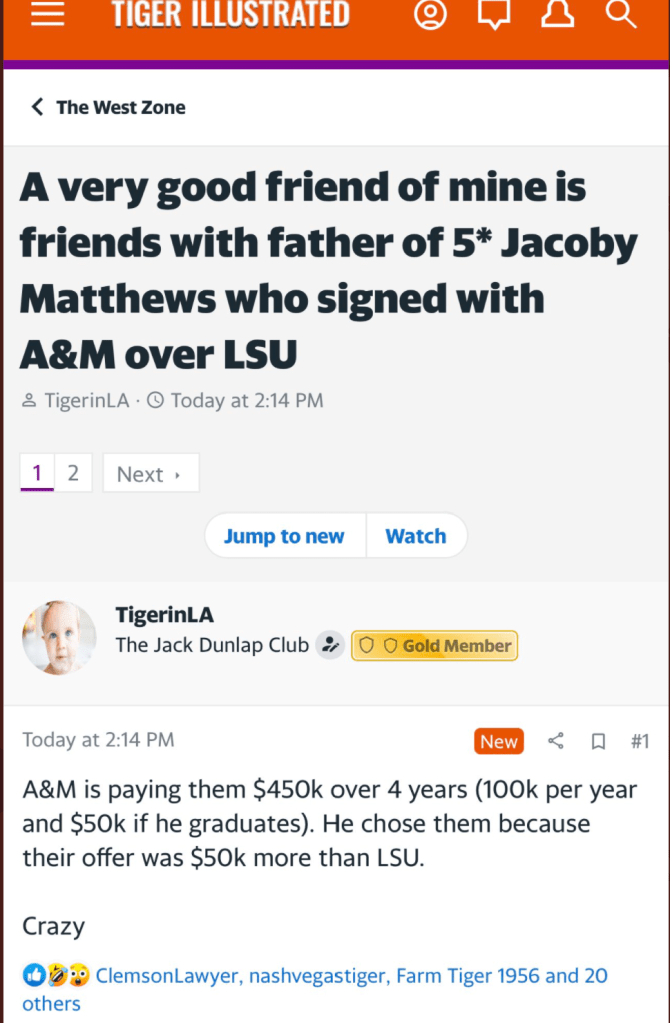Toggle Watch on this thread
This screenshot has height=1023, width=670.
[x=416, y=536]
